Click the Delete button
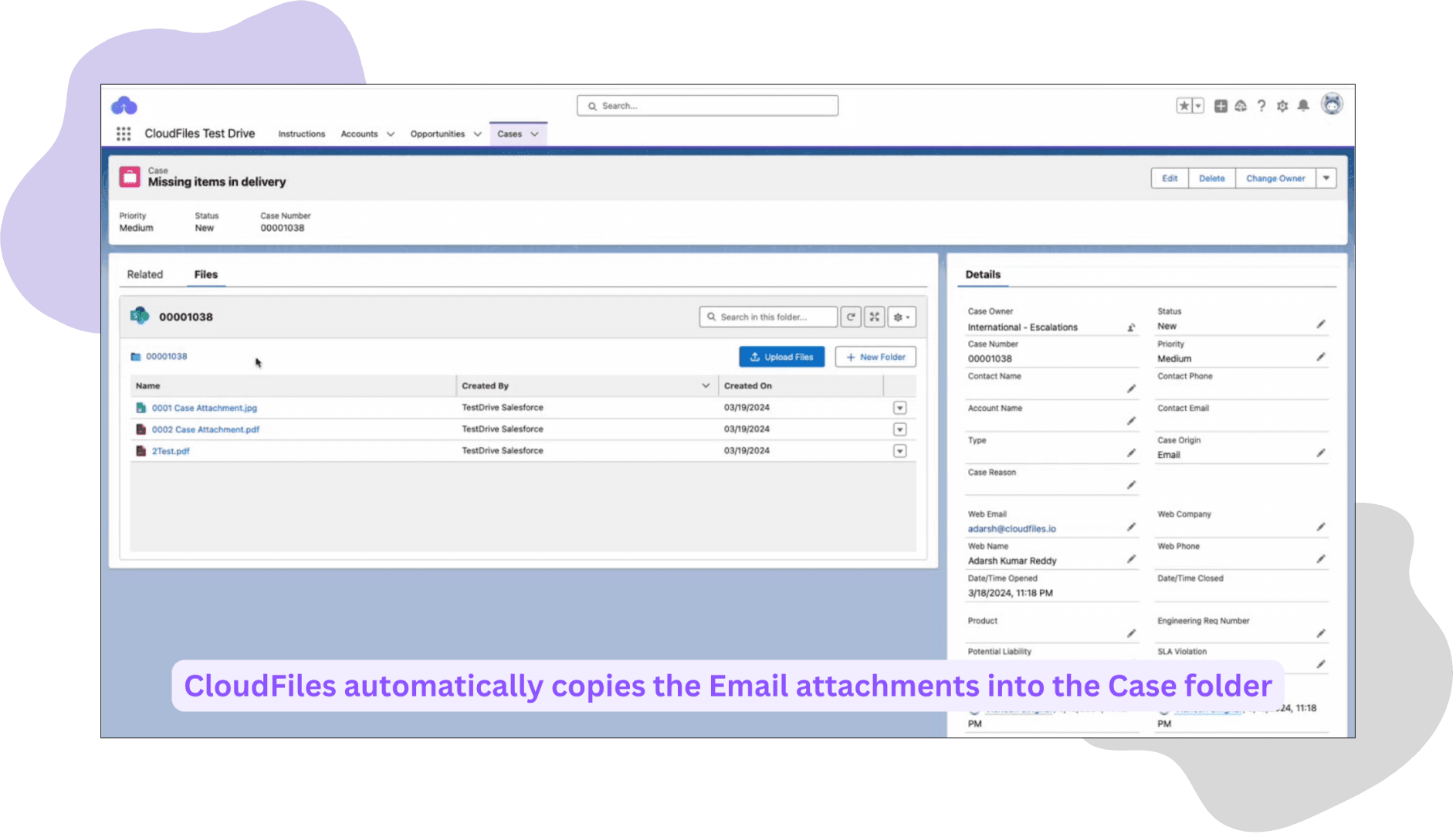 [1211, 178]
